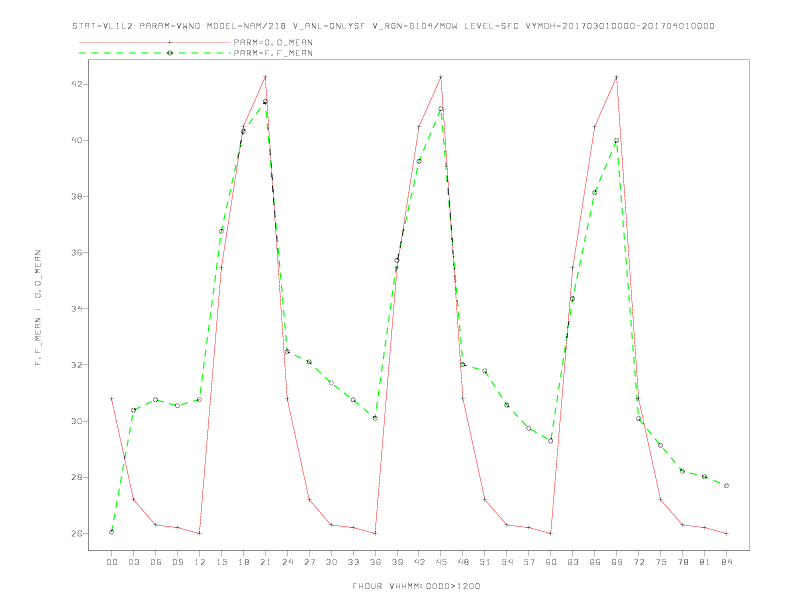Click the vertical F.F_MEAN | O.O_MEAN axis title
This screenshot has height=612, width=792.
coord(38,308)
